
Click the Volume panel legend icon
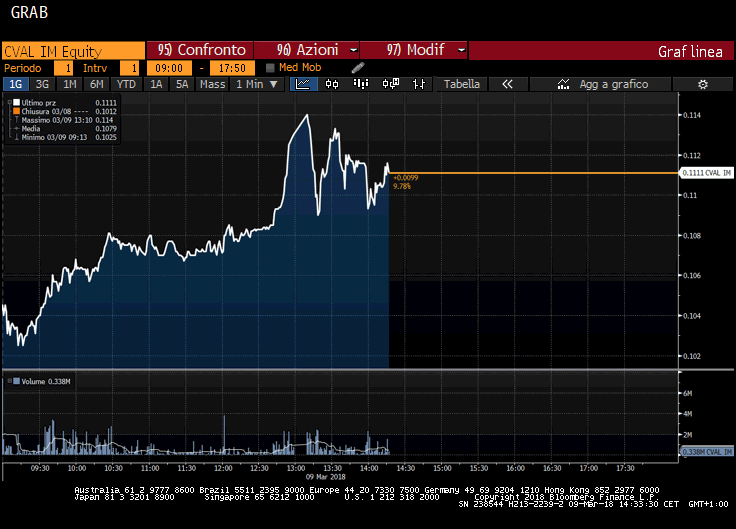[x=14, y=381]
